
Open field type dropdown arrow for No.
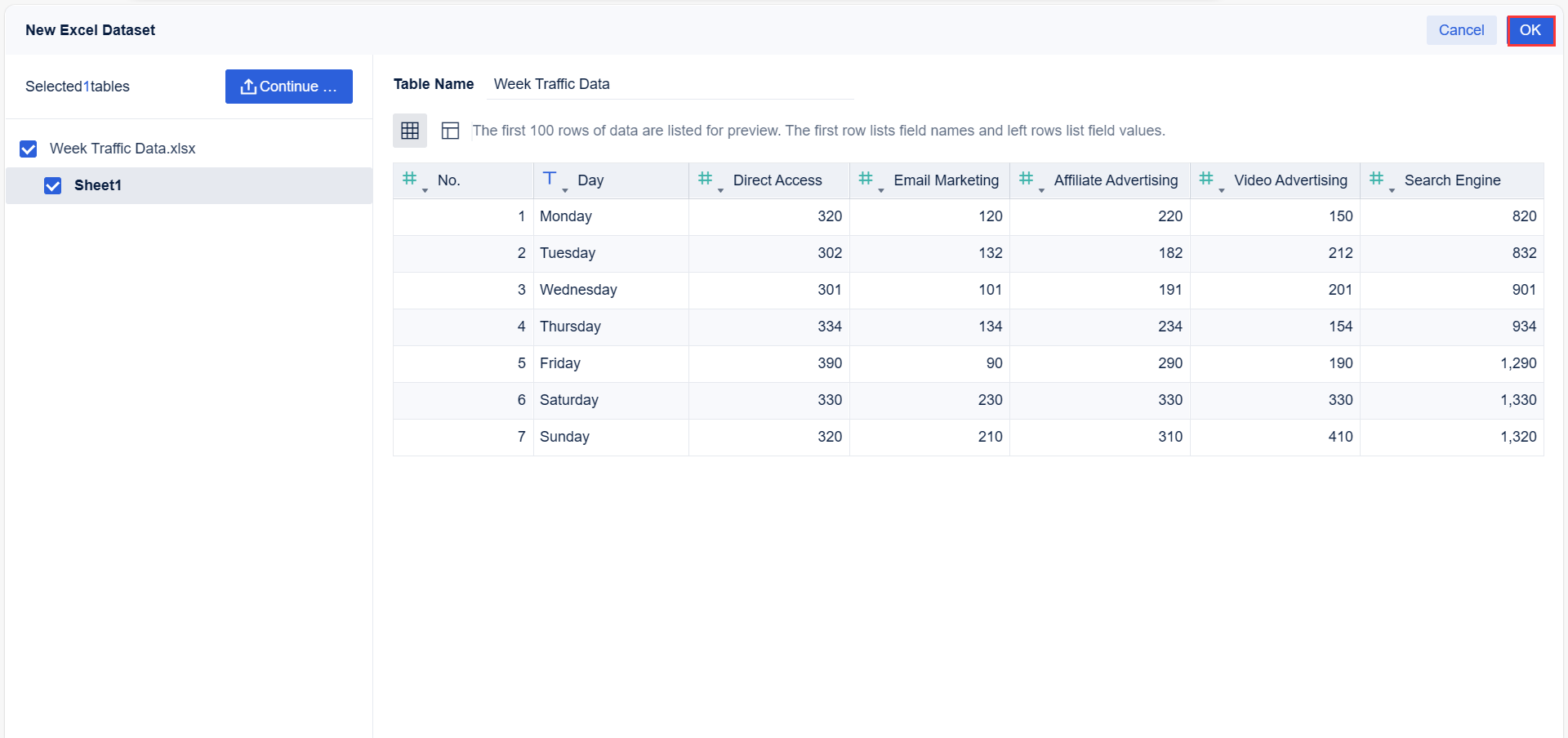pos(425,190)
